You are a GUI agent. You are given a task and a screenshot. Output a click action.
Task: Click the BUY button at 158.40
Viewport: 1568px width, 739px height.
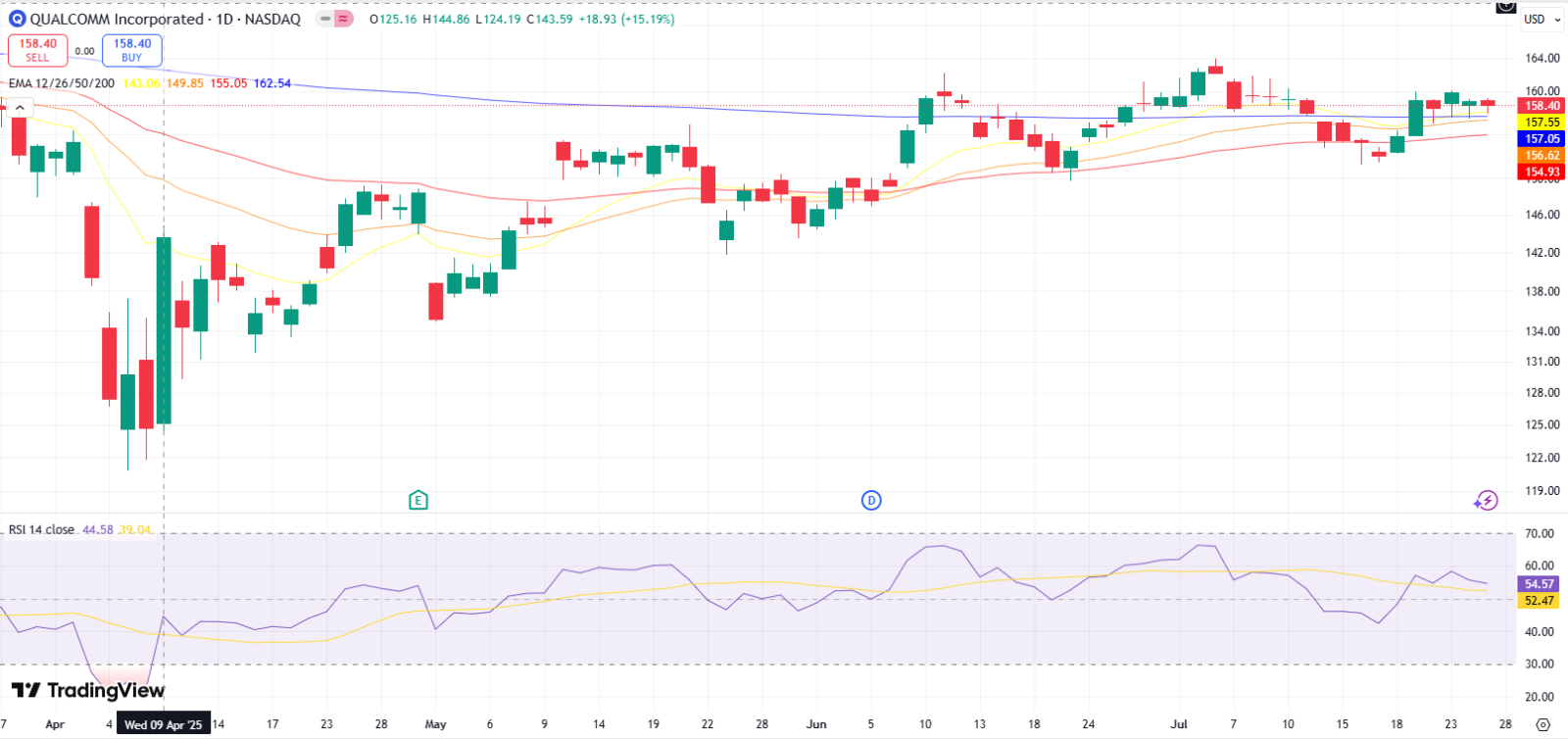pyautogui.click(x=132, y=50)
